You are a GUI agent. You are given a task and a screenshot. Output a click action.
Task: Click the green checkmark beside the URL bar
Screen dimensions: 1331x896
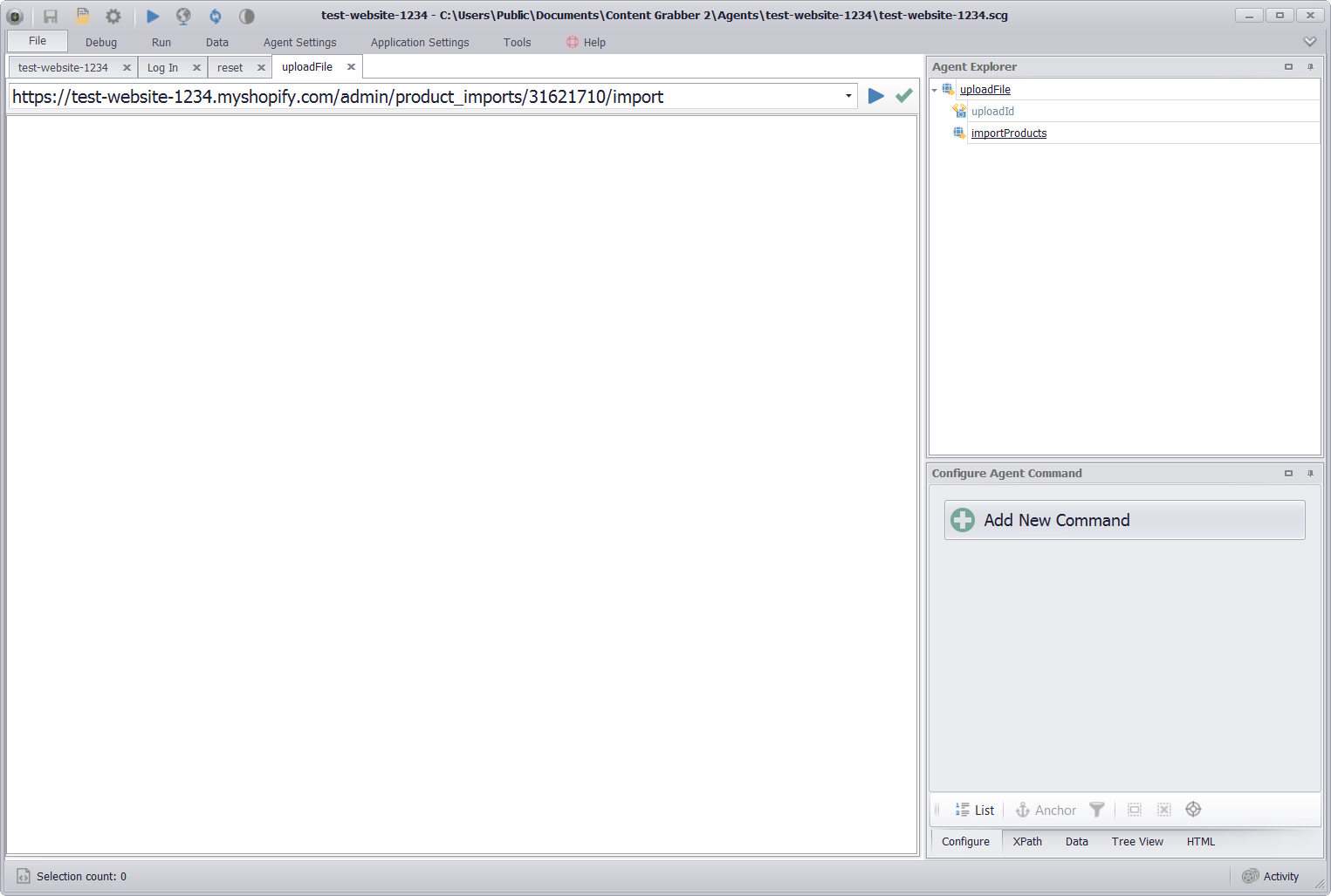[x=904, y=96]
